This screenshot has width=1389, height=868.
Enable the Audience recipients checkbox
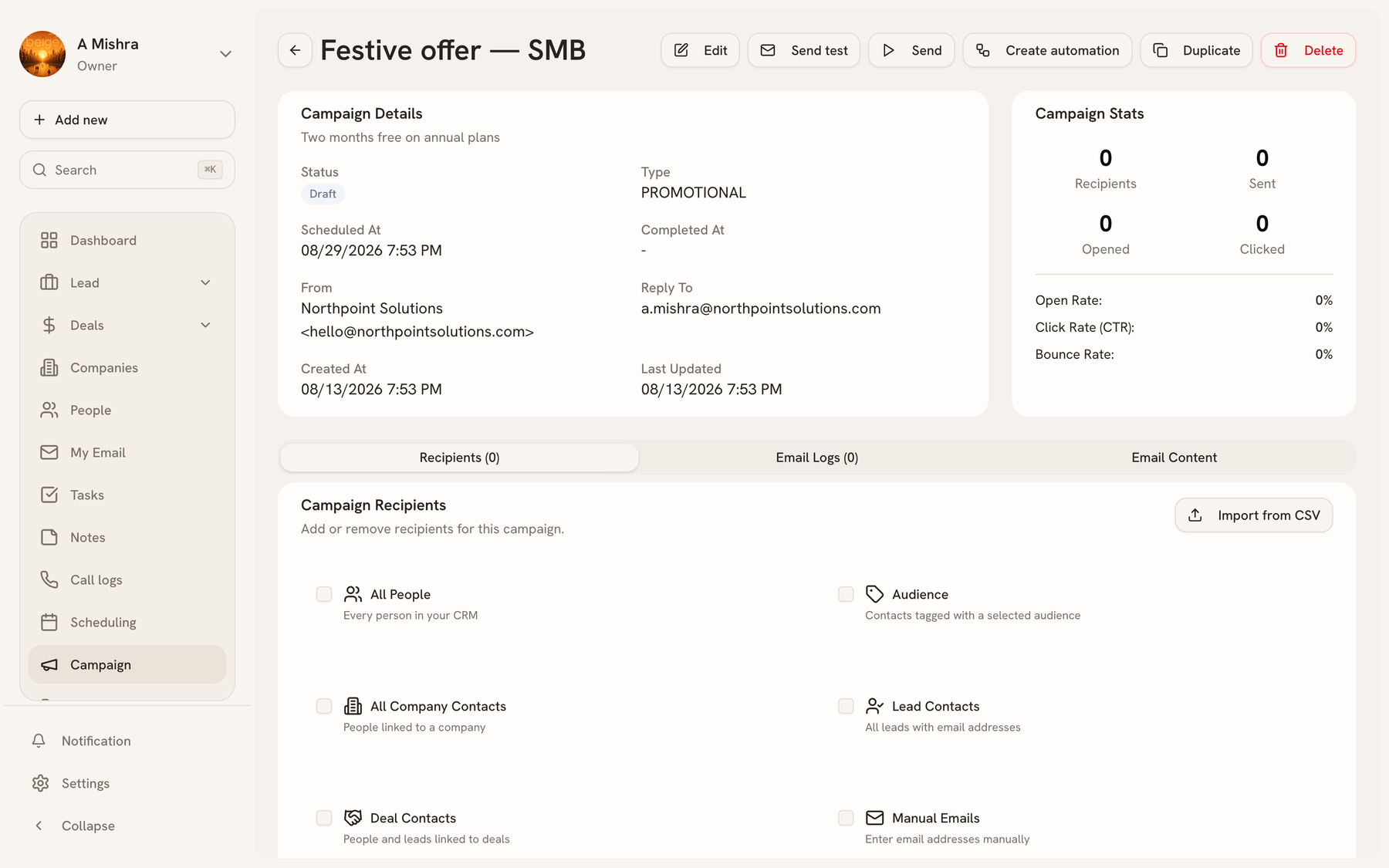coord(846,594)
